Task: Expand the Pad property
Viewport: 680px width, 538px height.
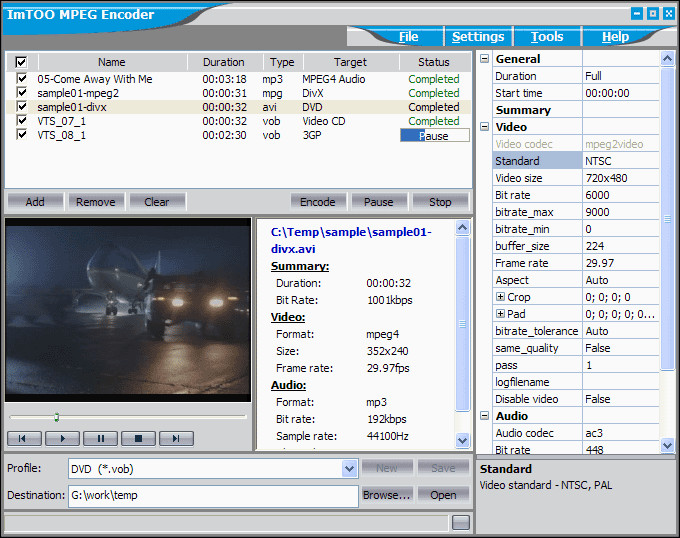Action: [500, 314]
